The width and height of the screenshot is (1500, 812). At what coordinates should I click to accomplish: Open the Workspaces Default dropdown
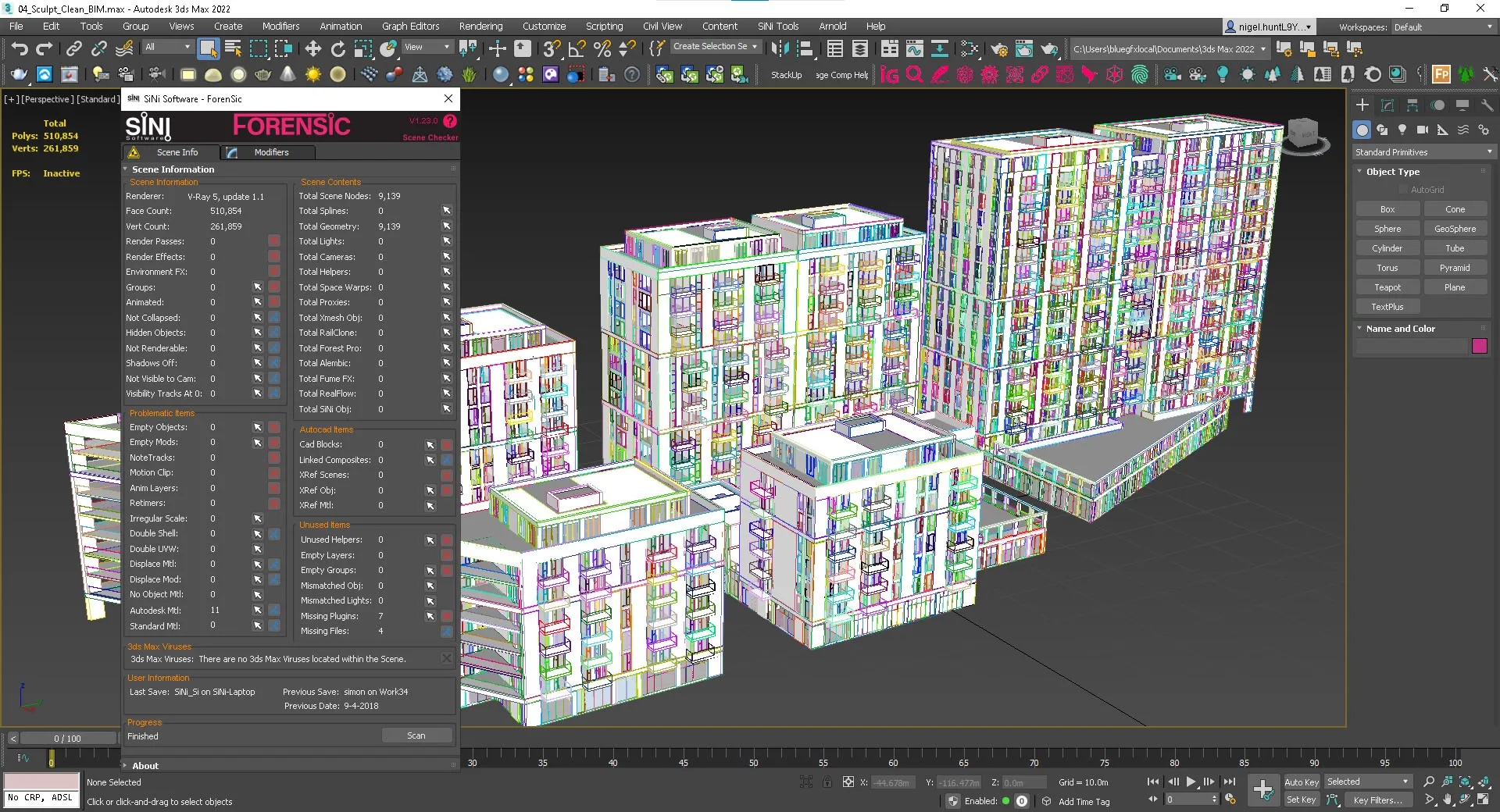(x=1443, y=27)
